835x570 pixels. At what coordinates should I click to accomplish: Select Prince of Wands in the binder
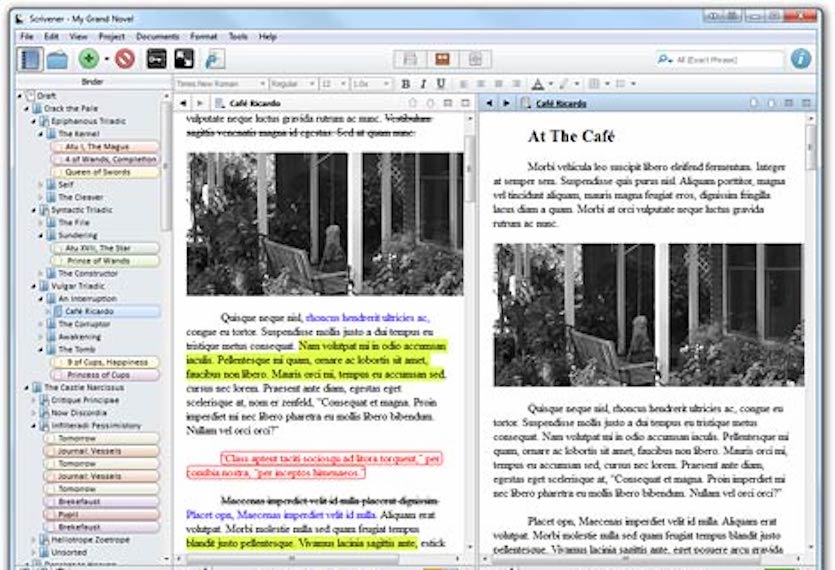[104, 261]
